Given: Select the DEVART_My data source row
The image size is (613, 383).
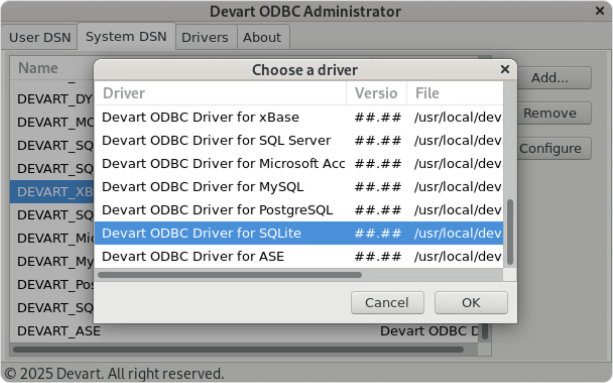Looking at the screenshot, I should point(52,261).
